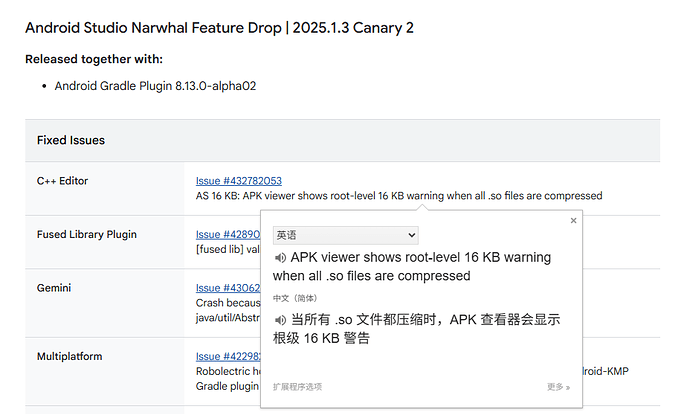
Task: Click the 中文（简体）target language label
Action: 297,298
